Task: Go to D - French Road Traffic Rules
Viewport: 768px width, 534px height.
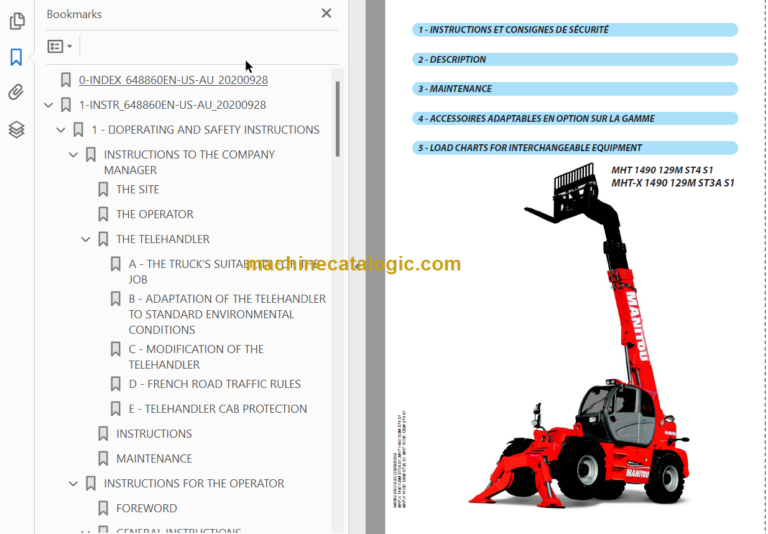Action: pyautogui.click(x=215, y=384)
